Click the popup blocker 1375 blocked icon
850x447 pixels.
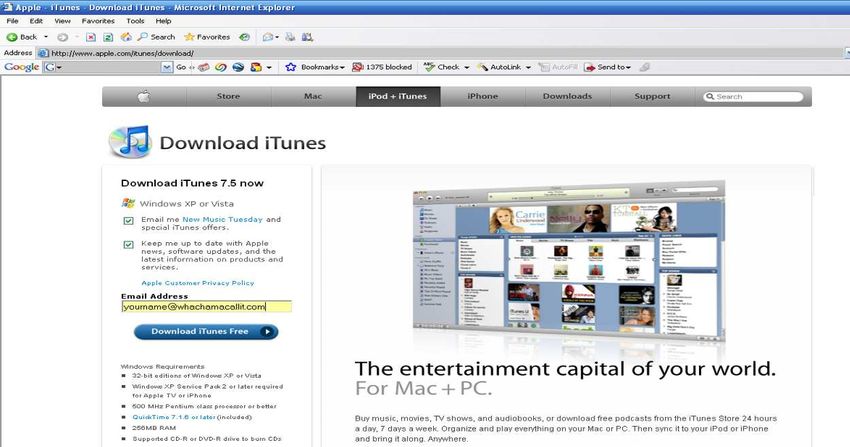358,67
